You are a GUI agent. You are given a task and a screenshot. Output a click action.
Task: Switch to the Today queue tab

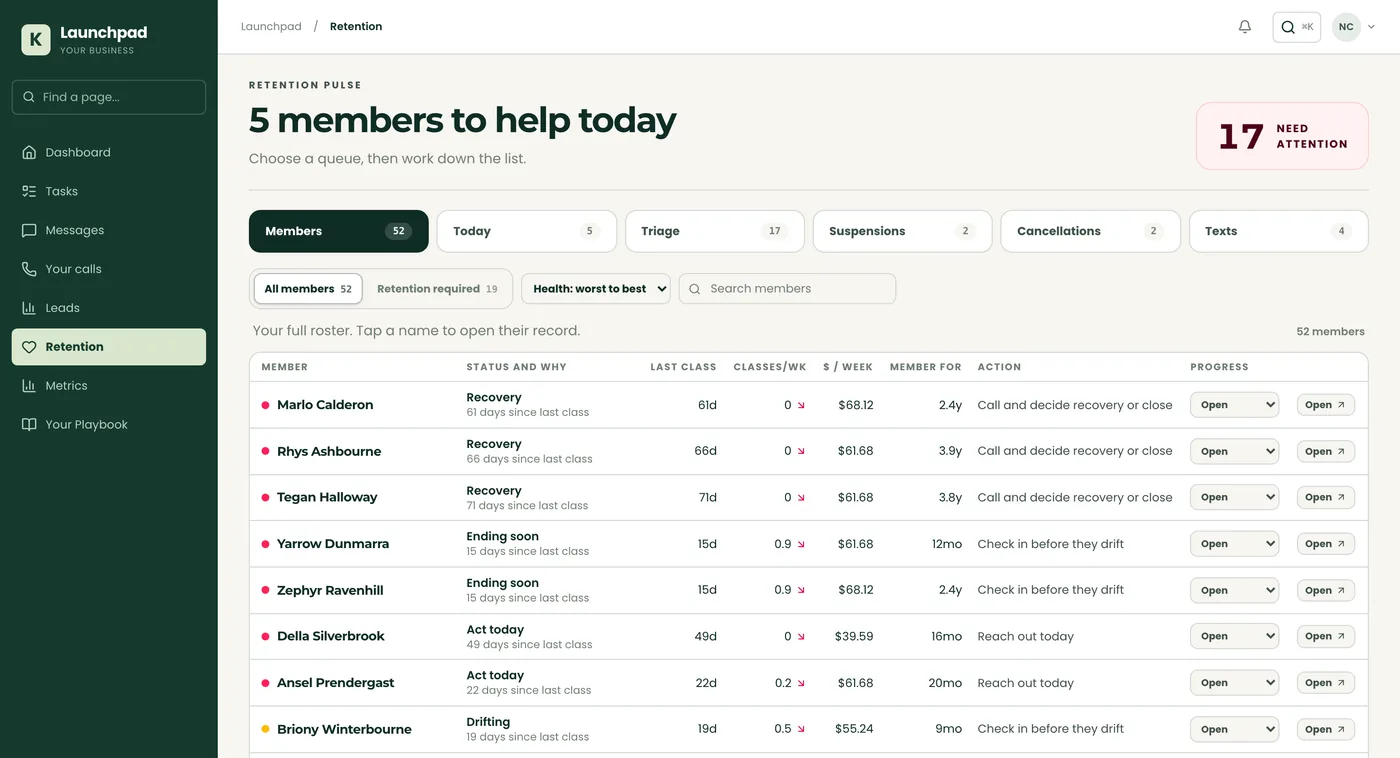tap(527, 231)
